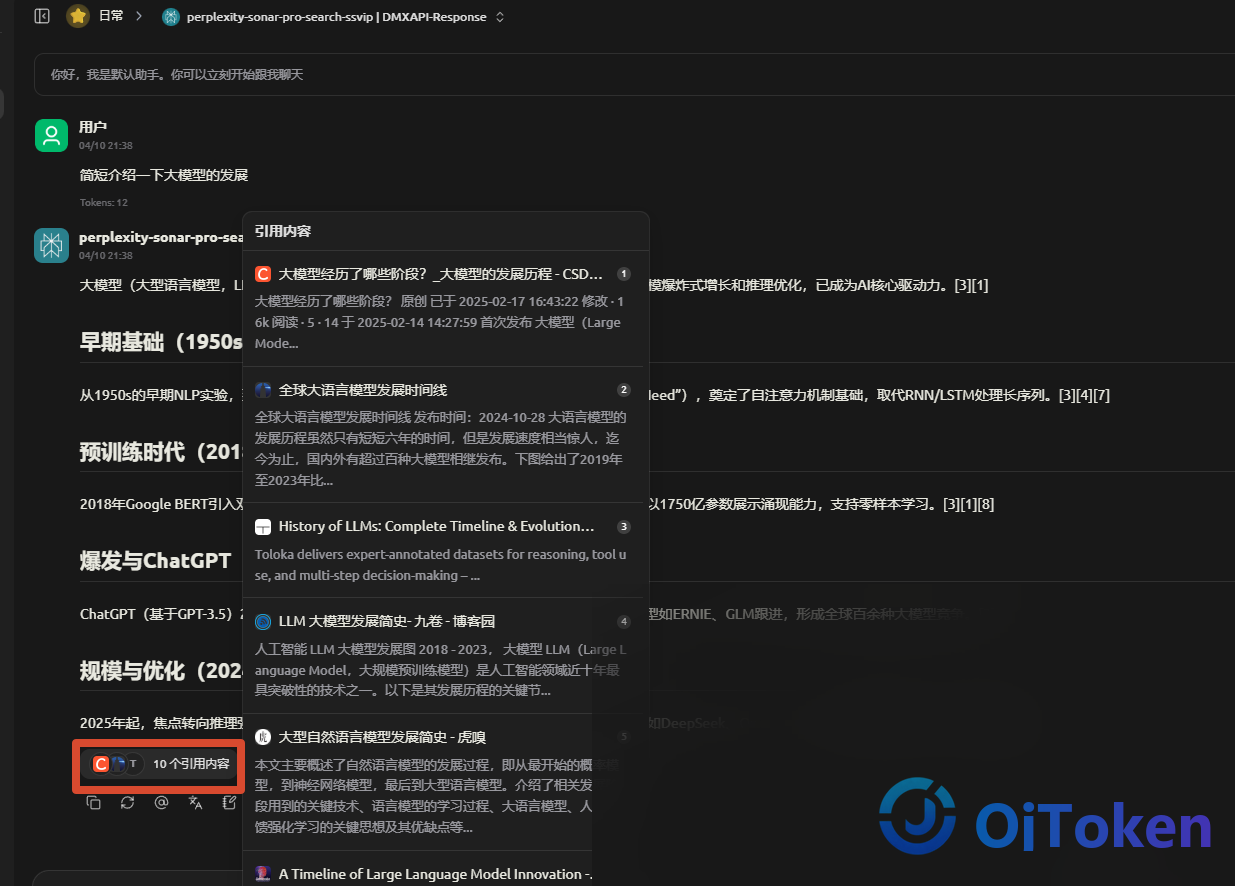Click the edit note icon under message
The width and height of the screenshot is (1235, 886).
(x=230, y=802)
